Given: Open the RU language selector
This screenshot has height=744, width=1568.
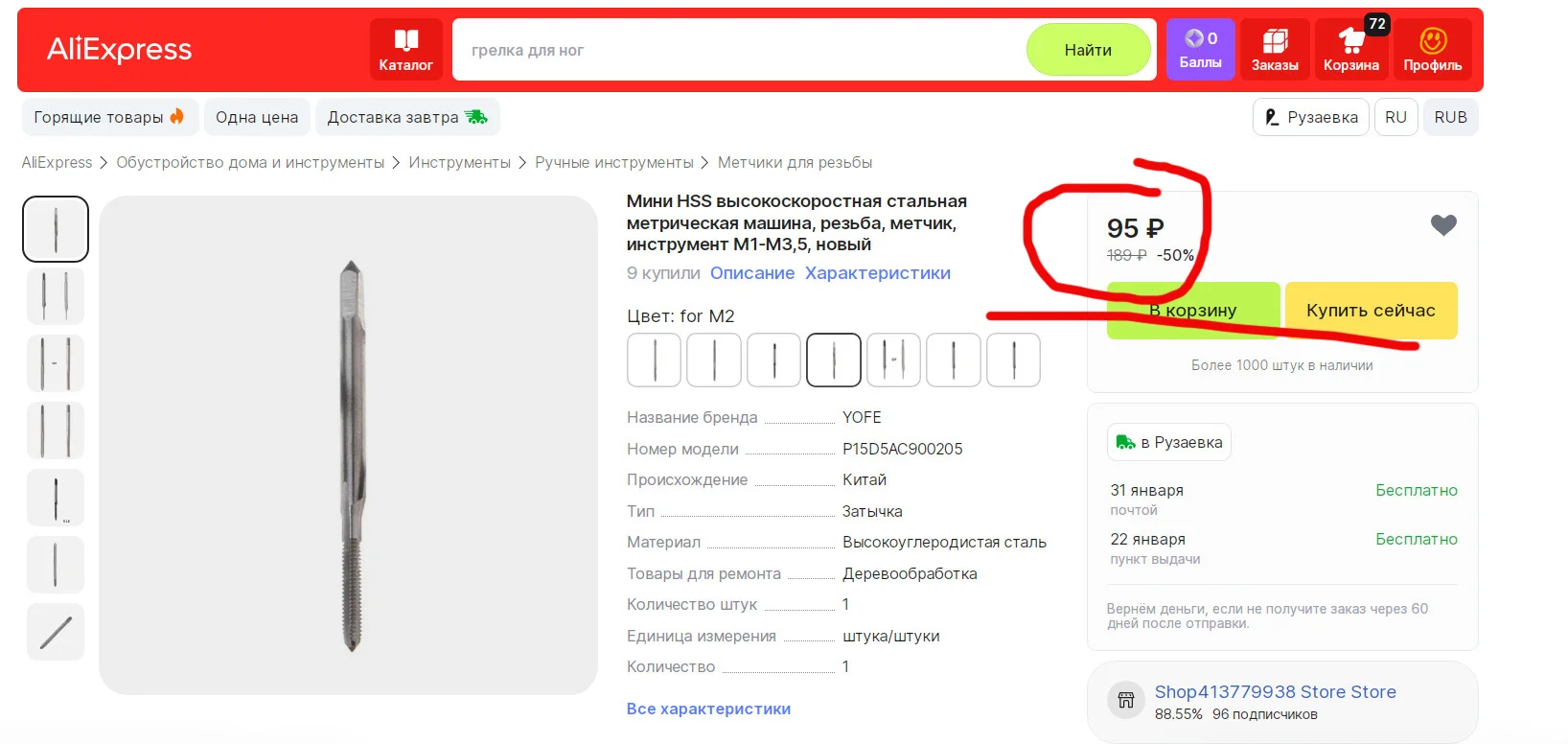Looking at the screenshot, I should (x=1395, y=117).
